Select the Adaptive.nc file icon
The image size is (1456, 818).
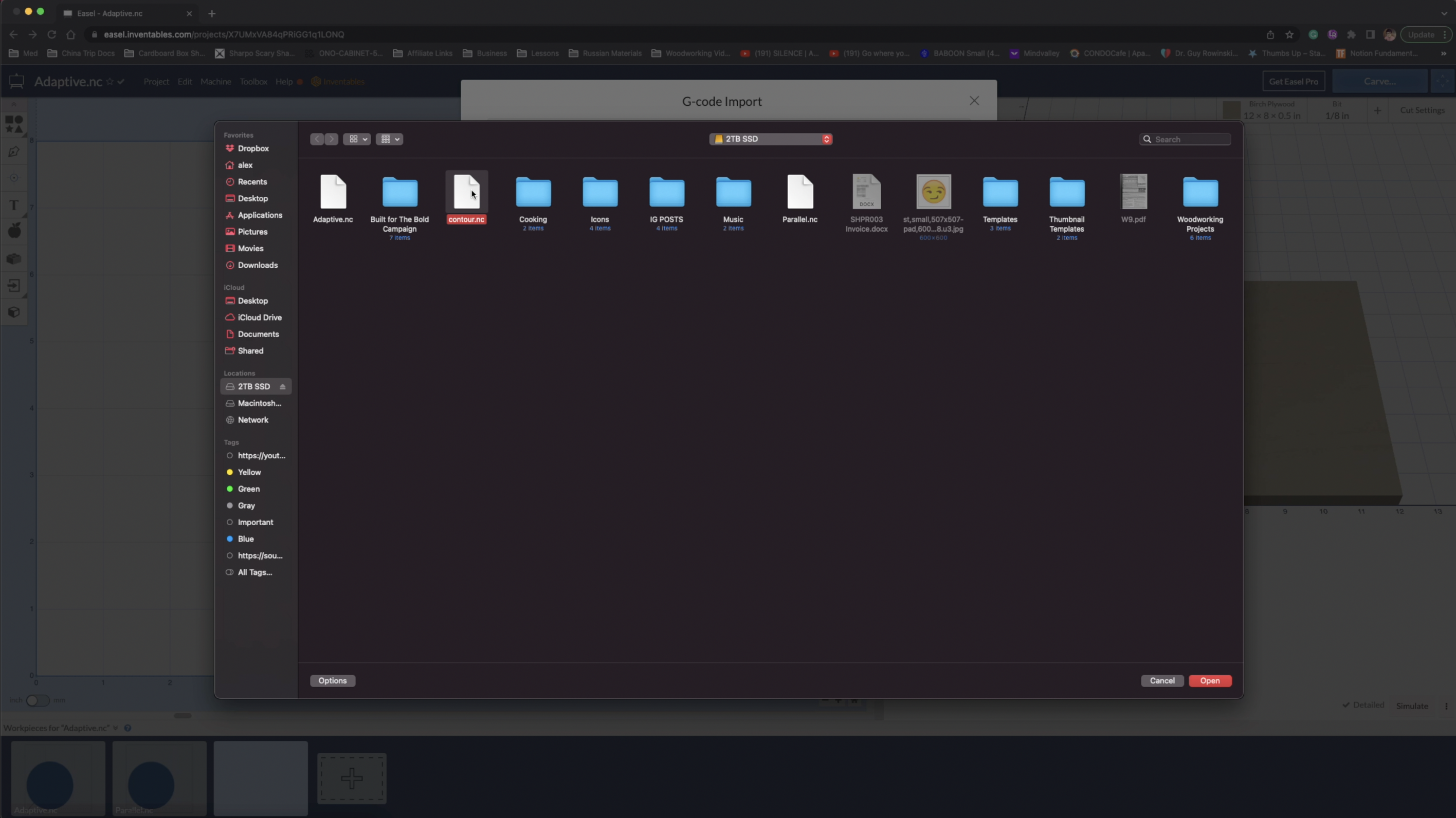click(x=333, y=192)
